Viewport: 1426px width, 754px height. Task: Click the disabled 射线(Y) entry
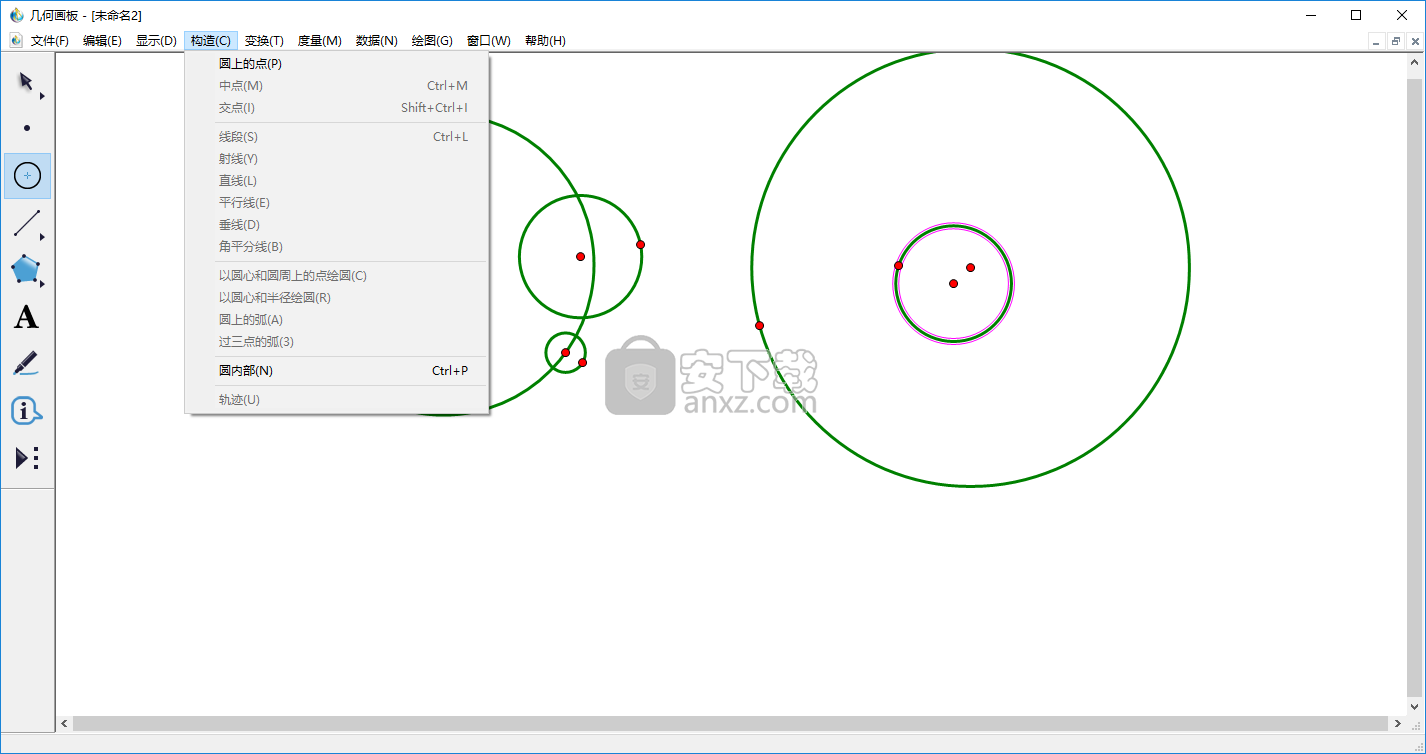[337, 159]
